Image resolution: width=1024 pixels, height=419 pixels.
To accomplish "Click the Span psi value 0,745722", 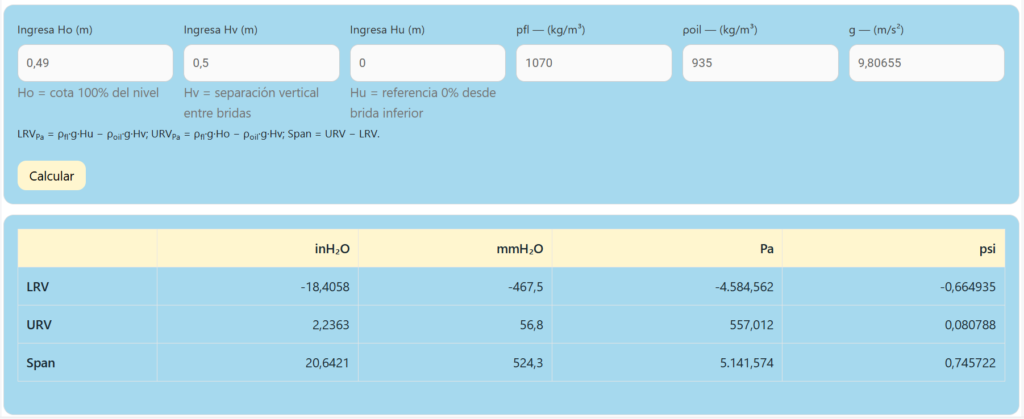I will pos(969,363).
